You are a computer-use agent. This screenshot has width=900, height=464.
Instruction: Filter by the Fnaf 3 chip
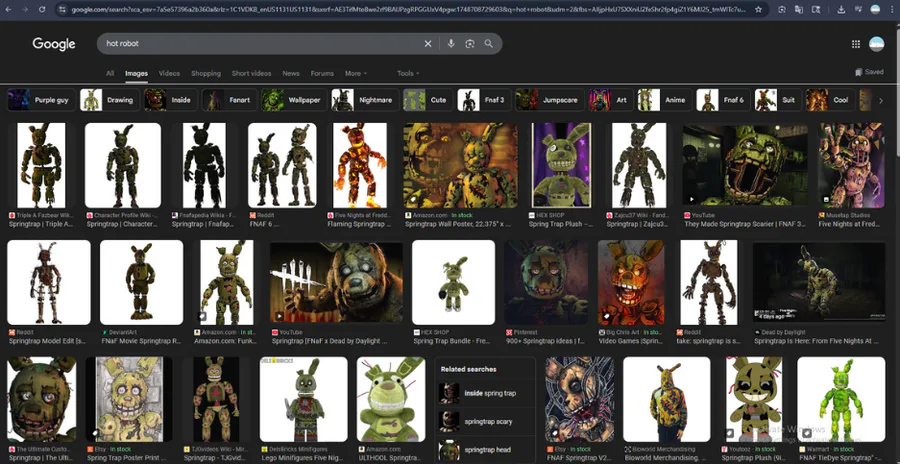[483, 100]
